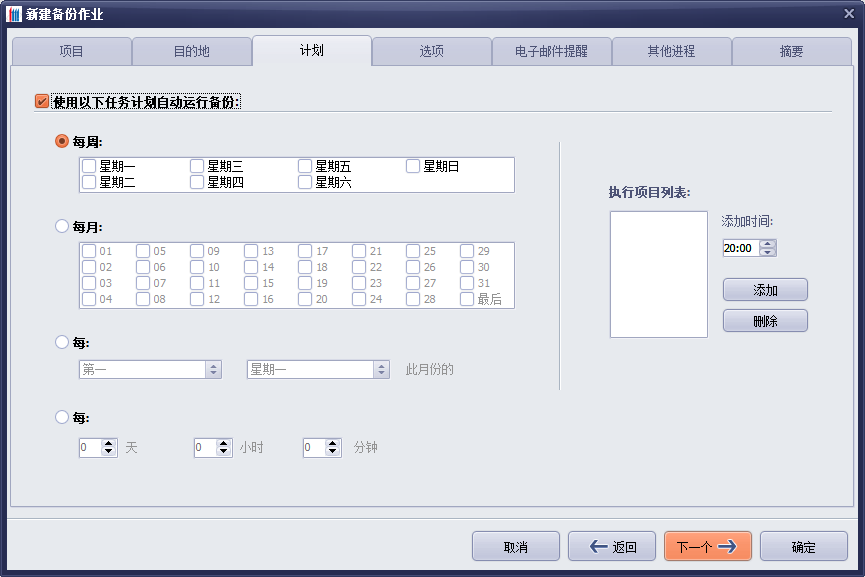Switch to the 项目 tab
This screenshot has height=577, width=865.
(x=71, y=51)
